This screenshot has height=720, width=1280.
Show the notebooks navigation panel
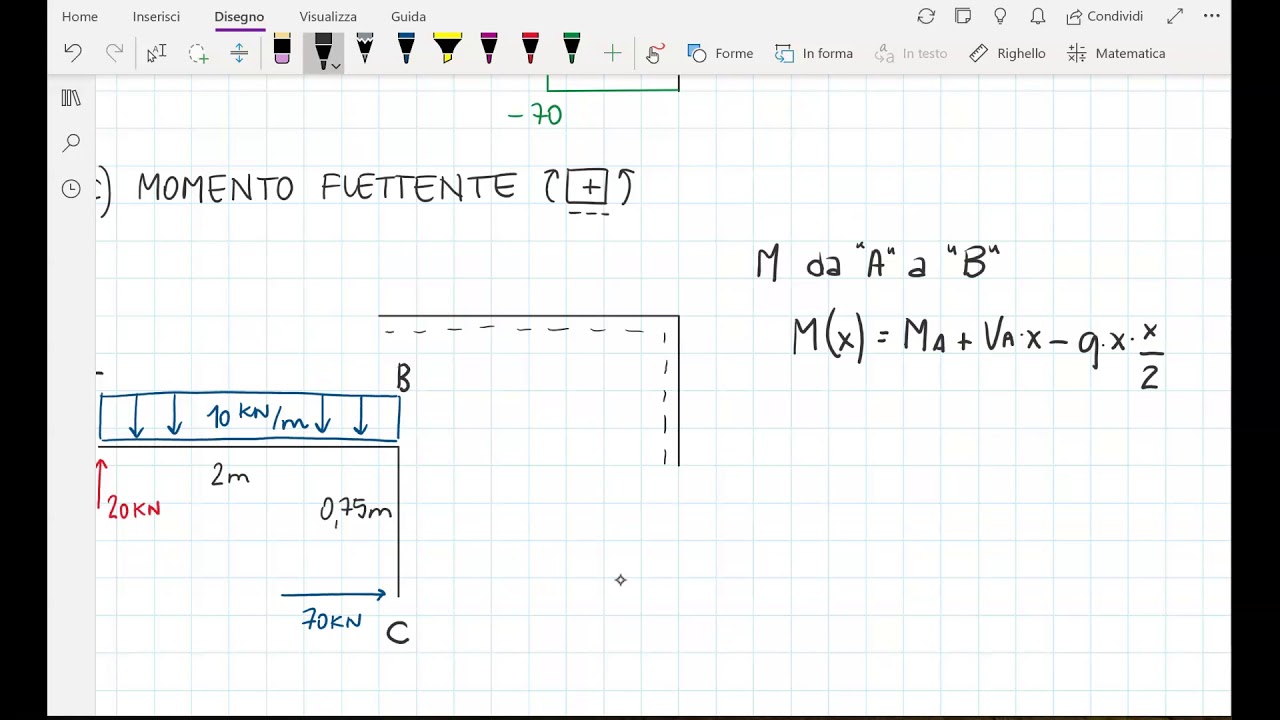71,98
